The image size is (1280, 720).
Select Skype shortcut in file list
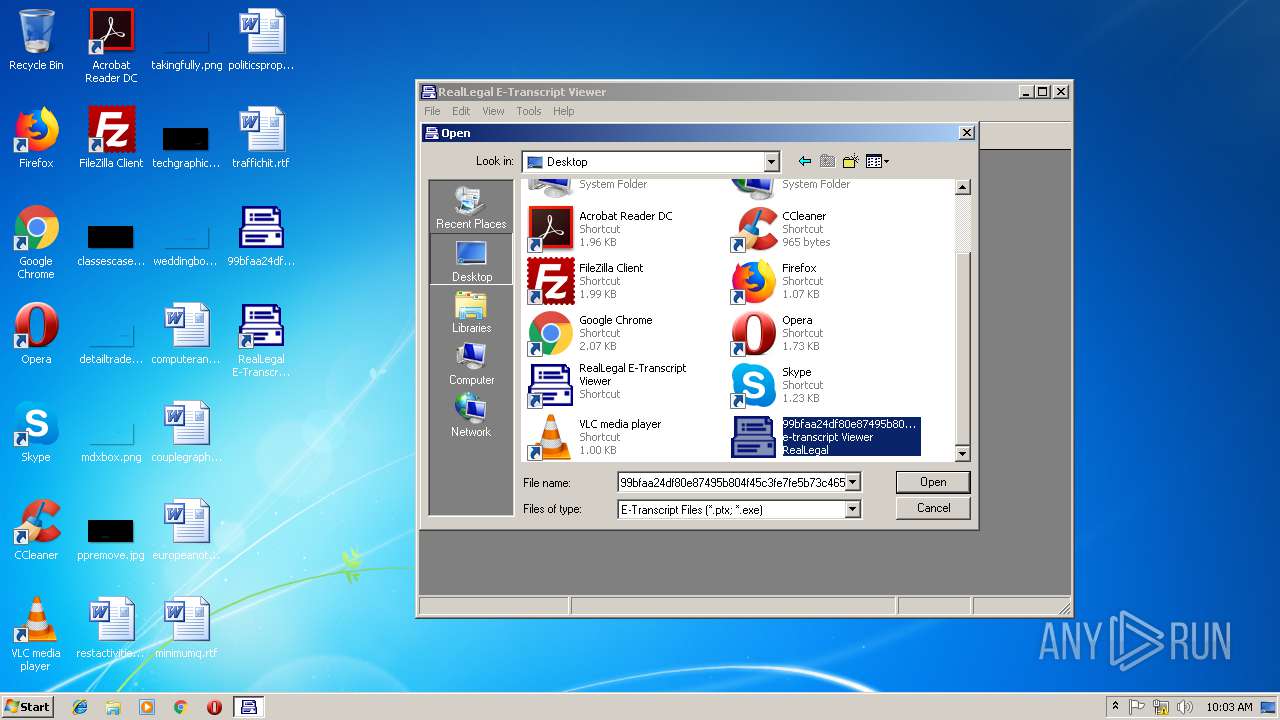click(x=778, y=385)
